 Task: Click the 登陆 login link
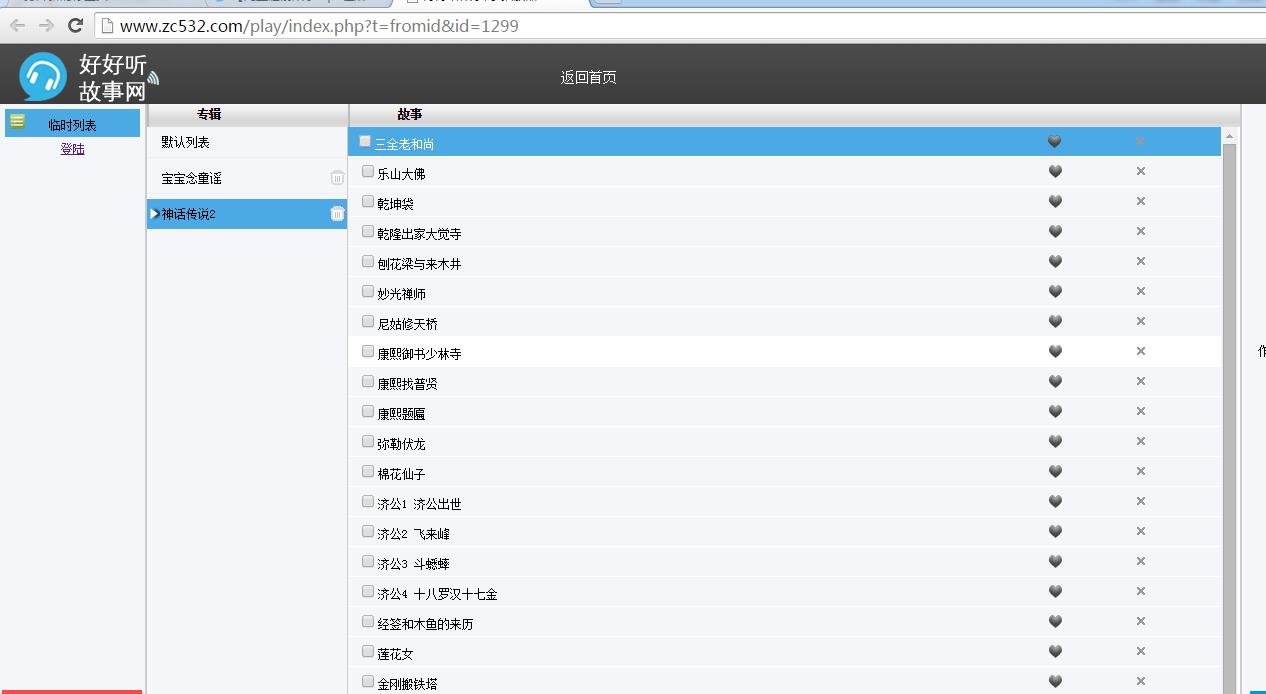[x=72, y=149]
